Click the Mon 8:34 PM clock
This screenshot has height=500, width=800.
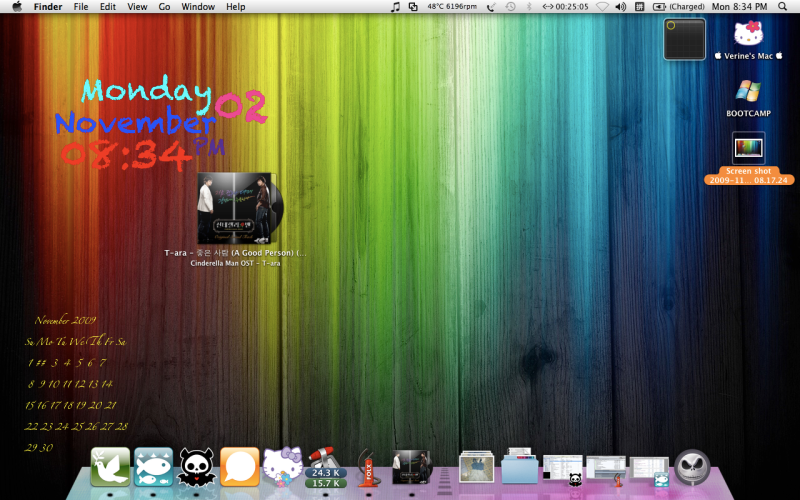pos(739,7)
